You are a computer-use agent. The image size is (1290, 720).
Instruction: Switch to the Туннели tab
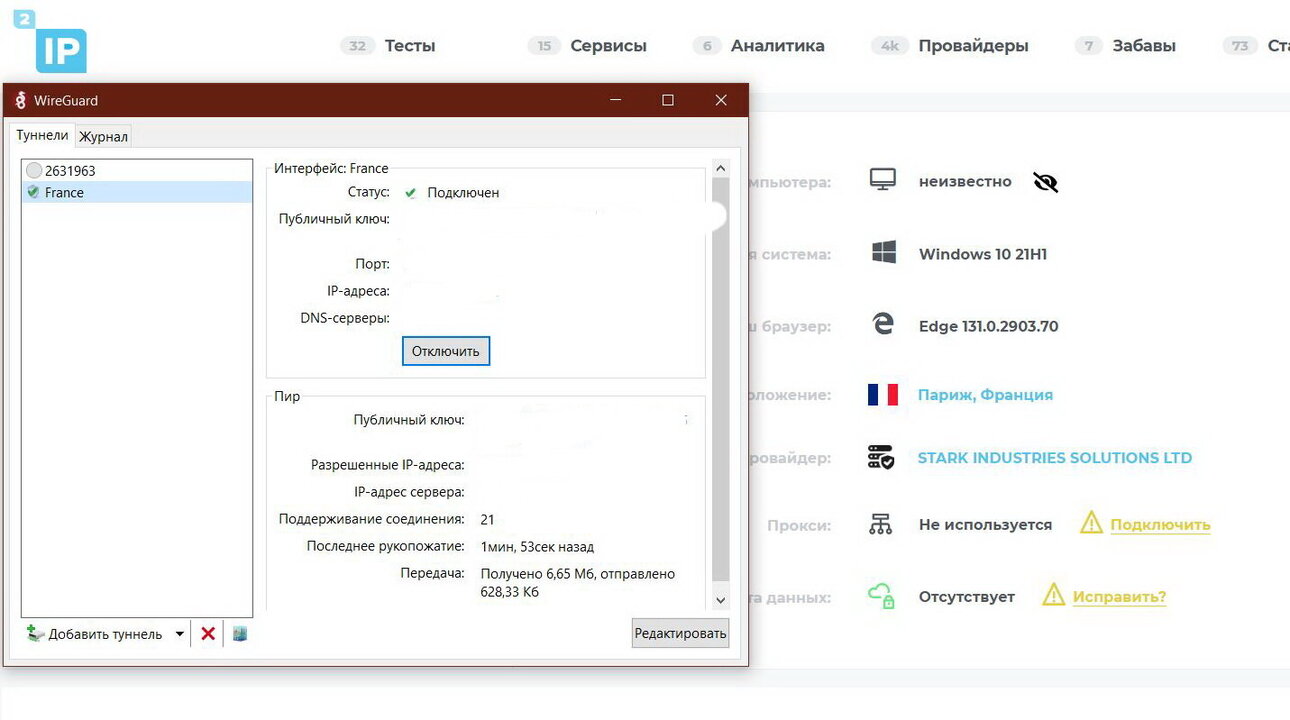click(x=42, y=135)
